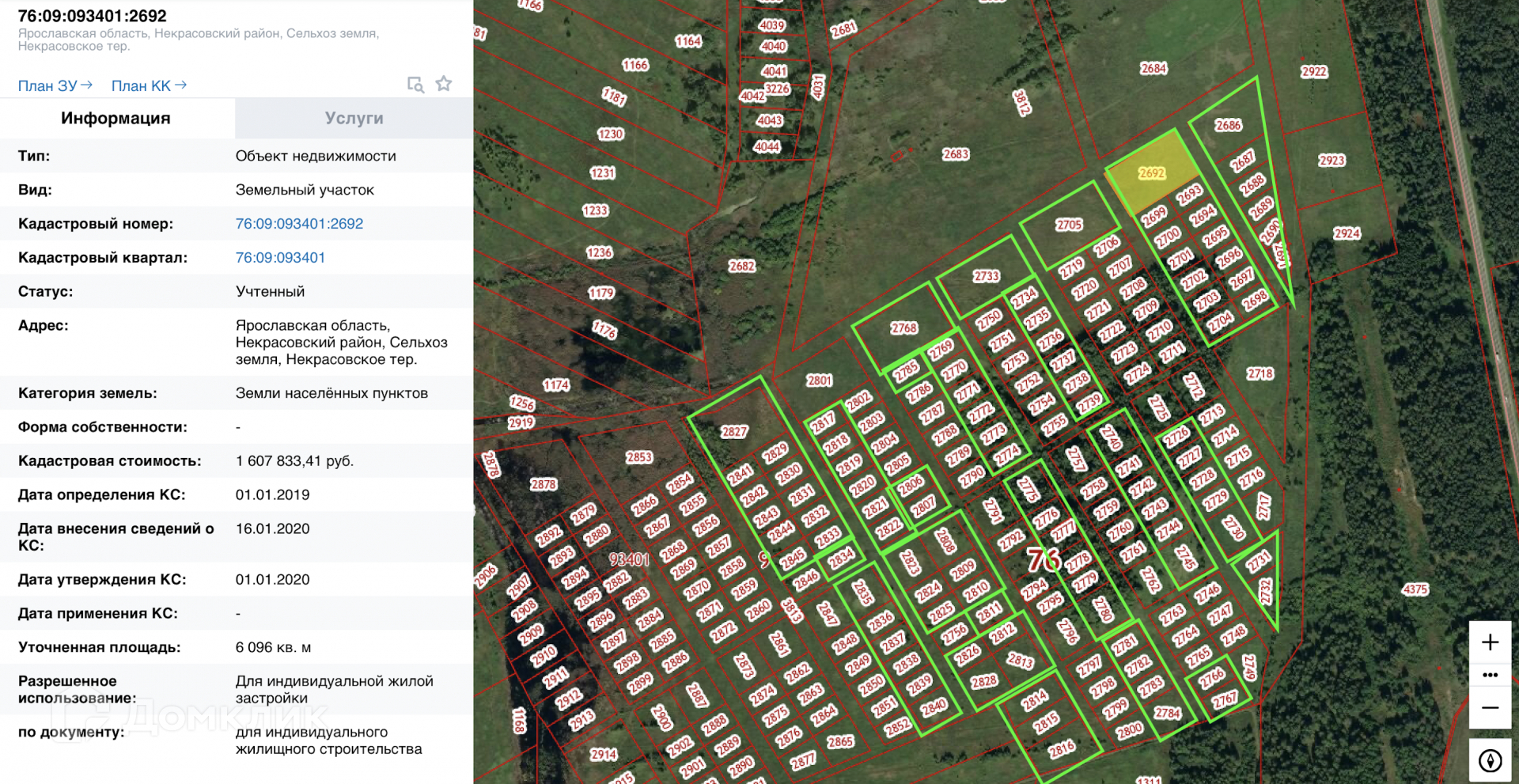Image resolution: width=1519 pixels, height=784 pixels.
Task: Open the Услуги tab
Action: (354, 119)
